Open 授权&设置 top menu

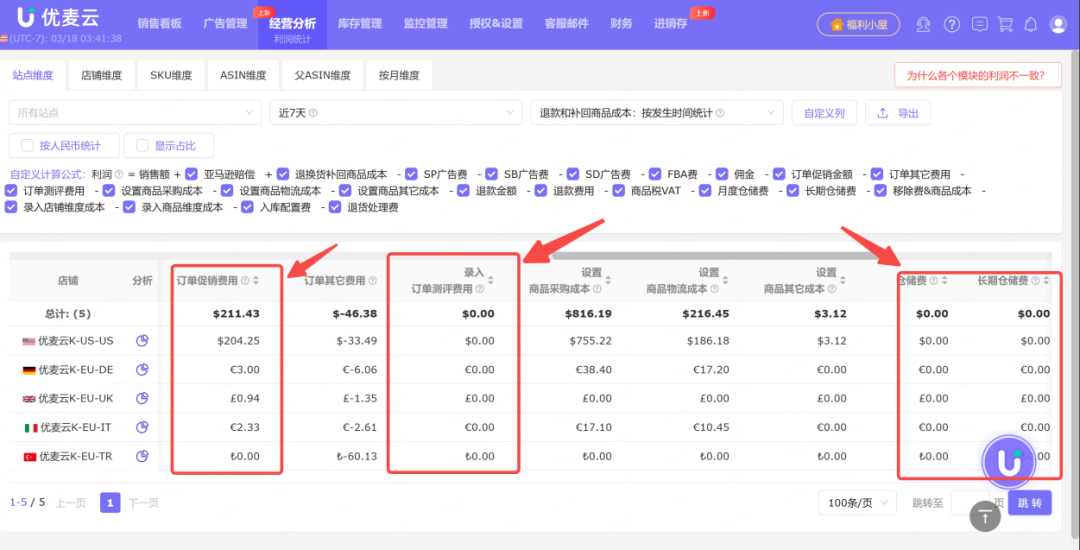[x=496, y=24]
